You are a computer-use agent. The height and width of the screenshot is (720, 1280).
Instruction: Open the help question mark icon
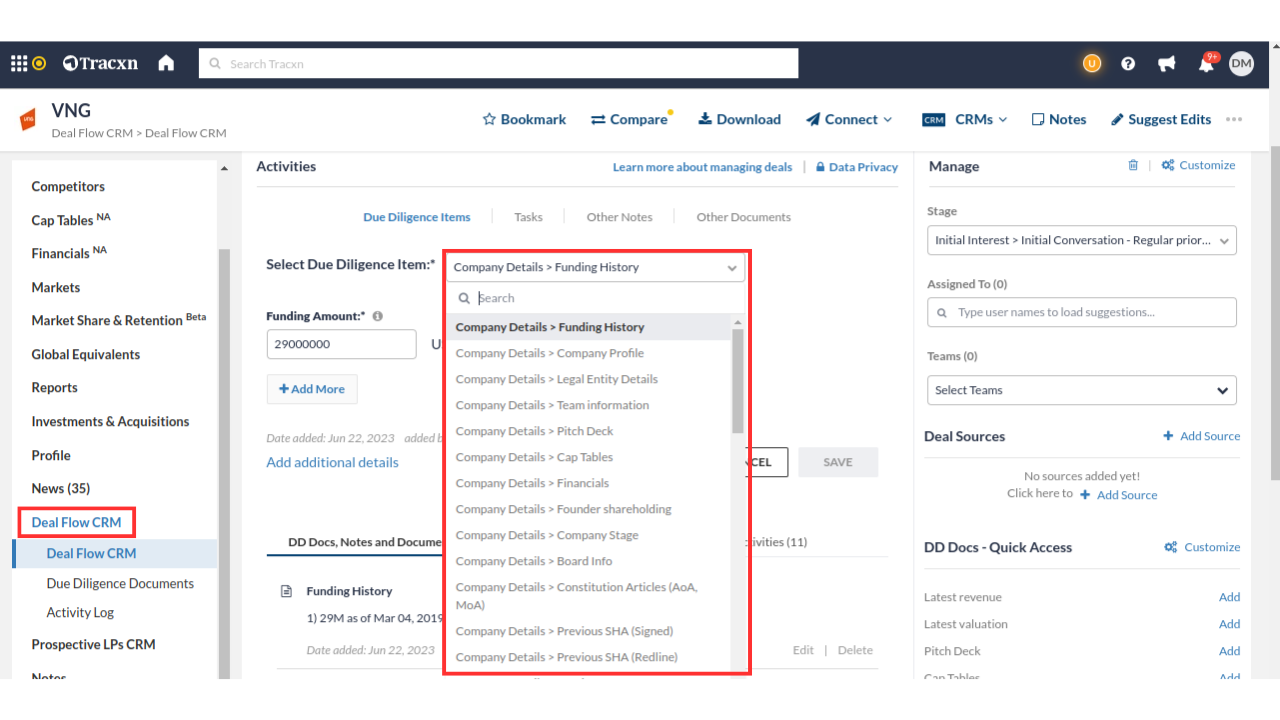[1128, 63]
